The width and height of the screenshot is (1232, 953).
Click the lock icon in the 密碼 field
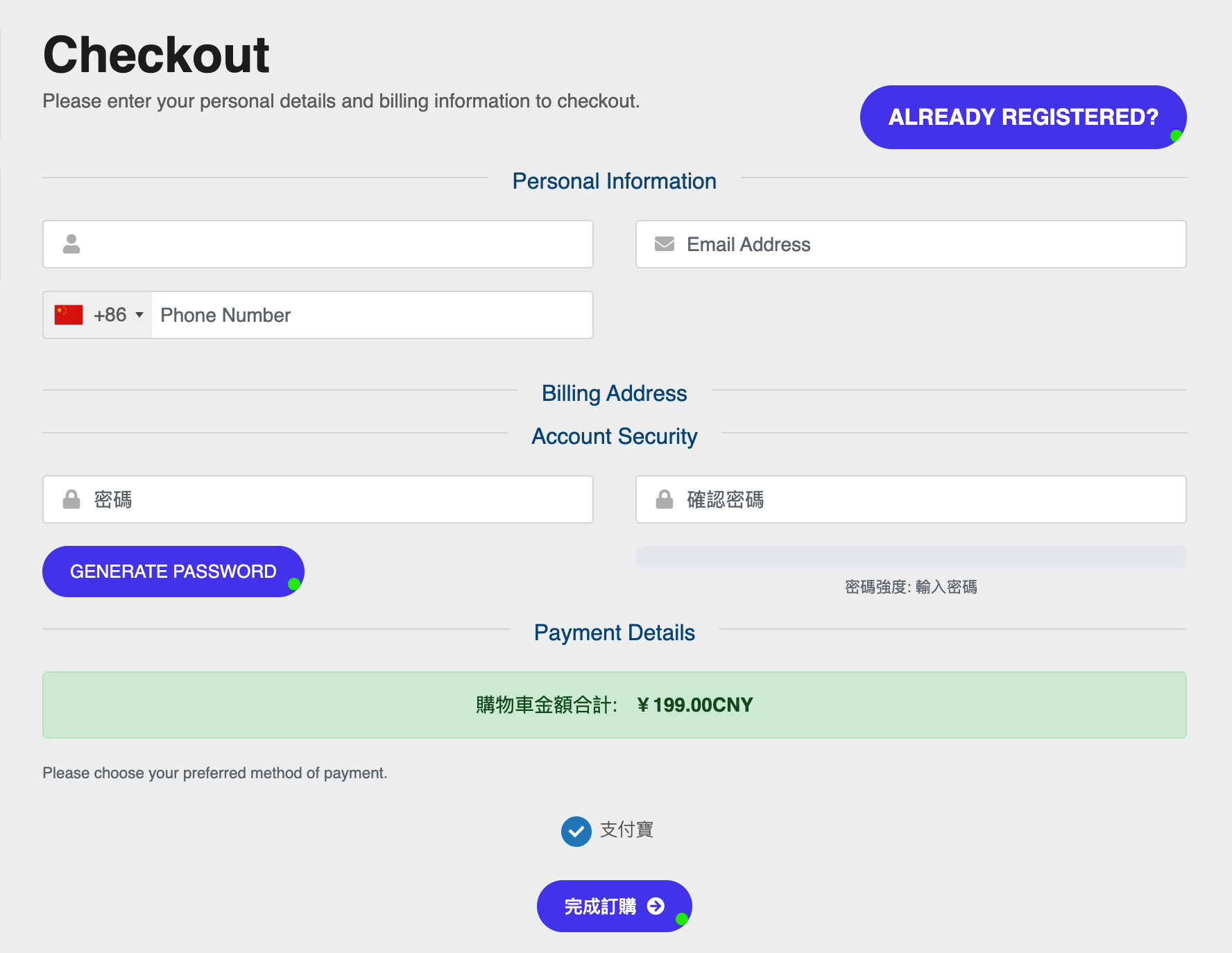tap(71, 499)
